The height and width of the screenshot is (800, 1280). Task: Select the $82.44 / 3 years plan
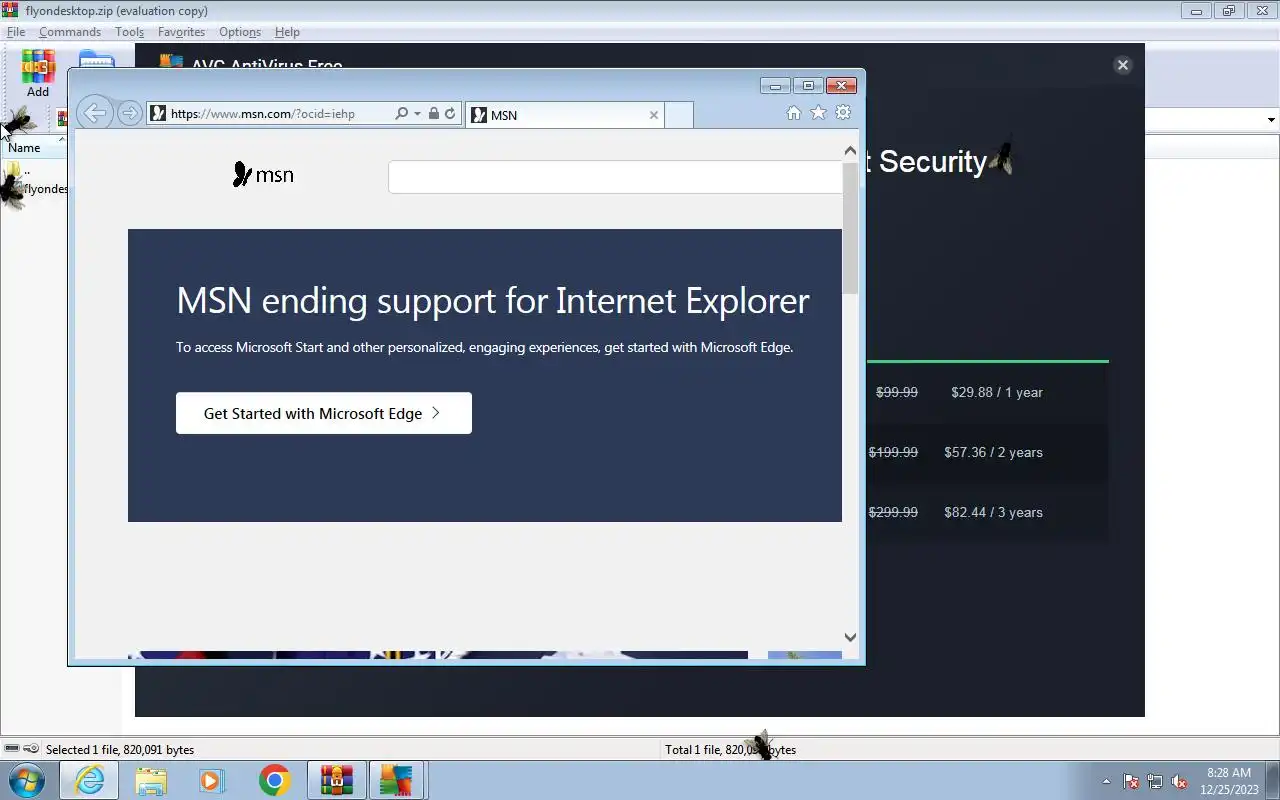point(993,512)
